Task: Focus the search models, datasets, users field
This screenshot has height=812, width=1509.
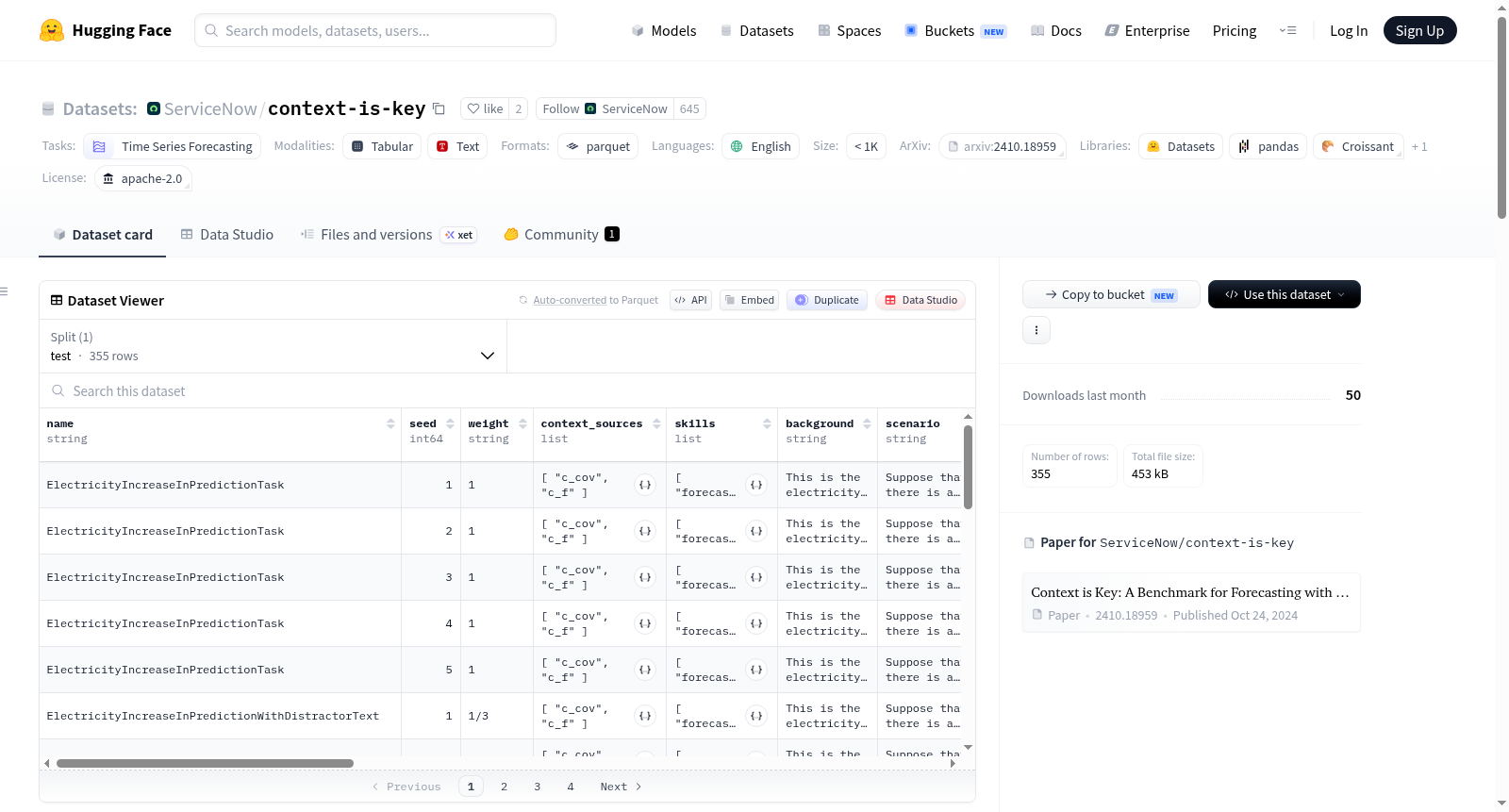Action: (x=375, y=30)
